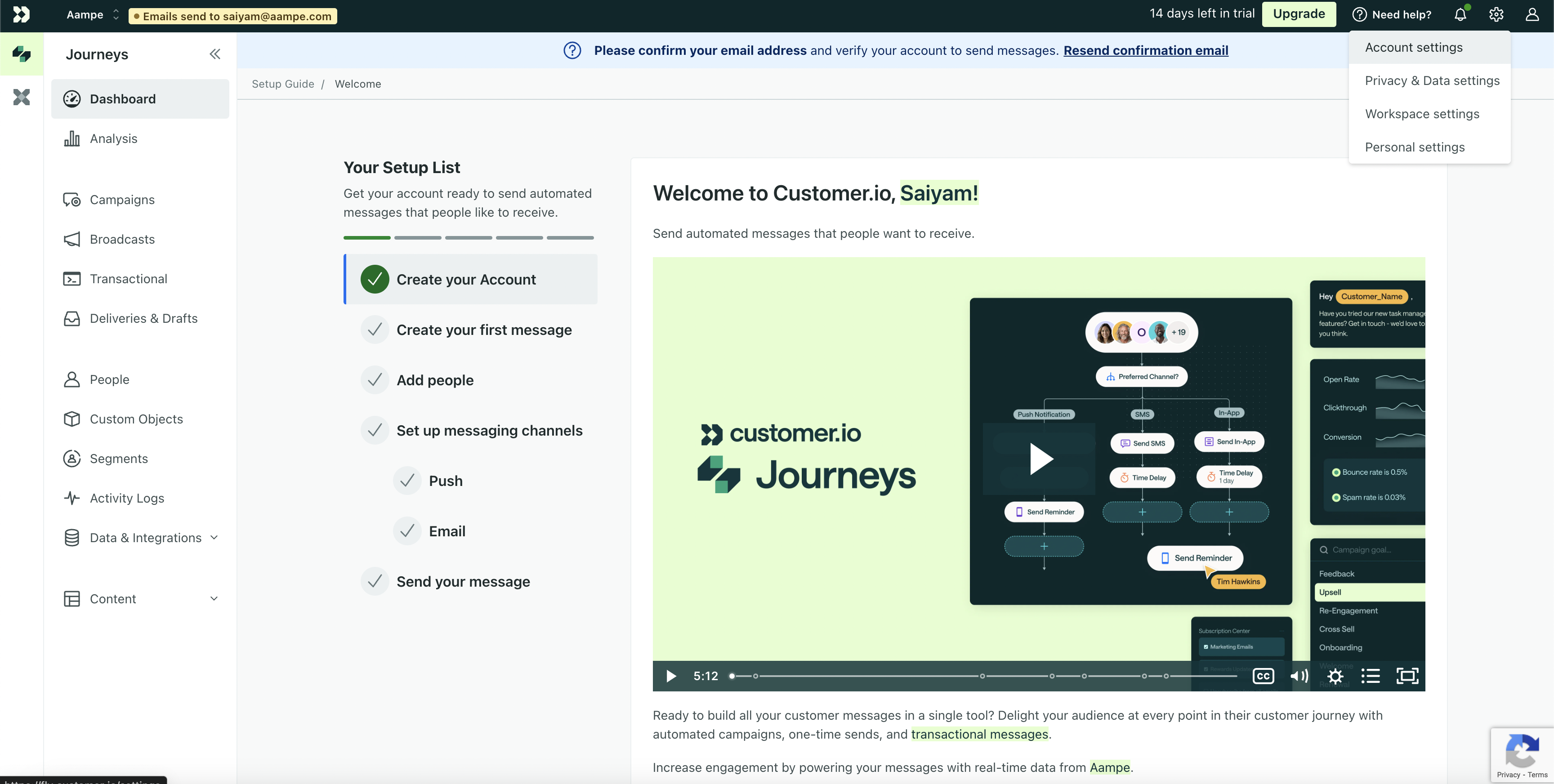Click Resend confirmation email link

pos(1146,51)
